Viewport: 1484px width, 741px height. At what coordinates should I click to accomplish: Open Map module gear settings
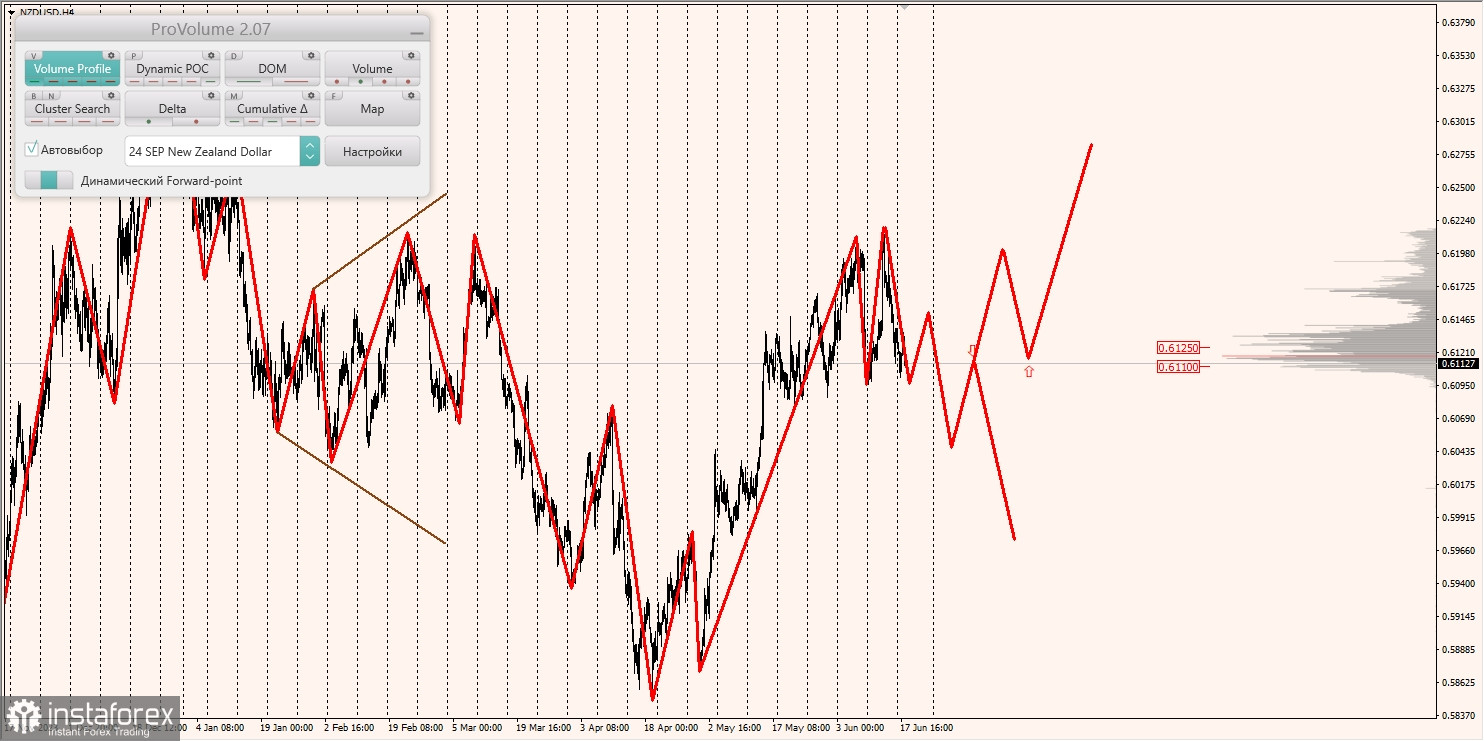coord(411,95)
